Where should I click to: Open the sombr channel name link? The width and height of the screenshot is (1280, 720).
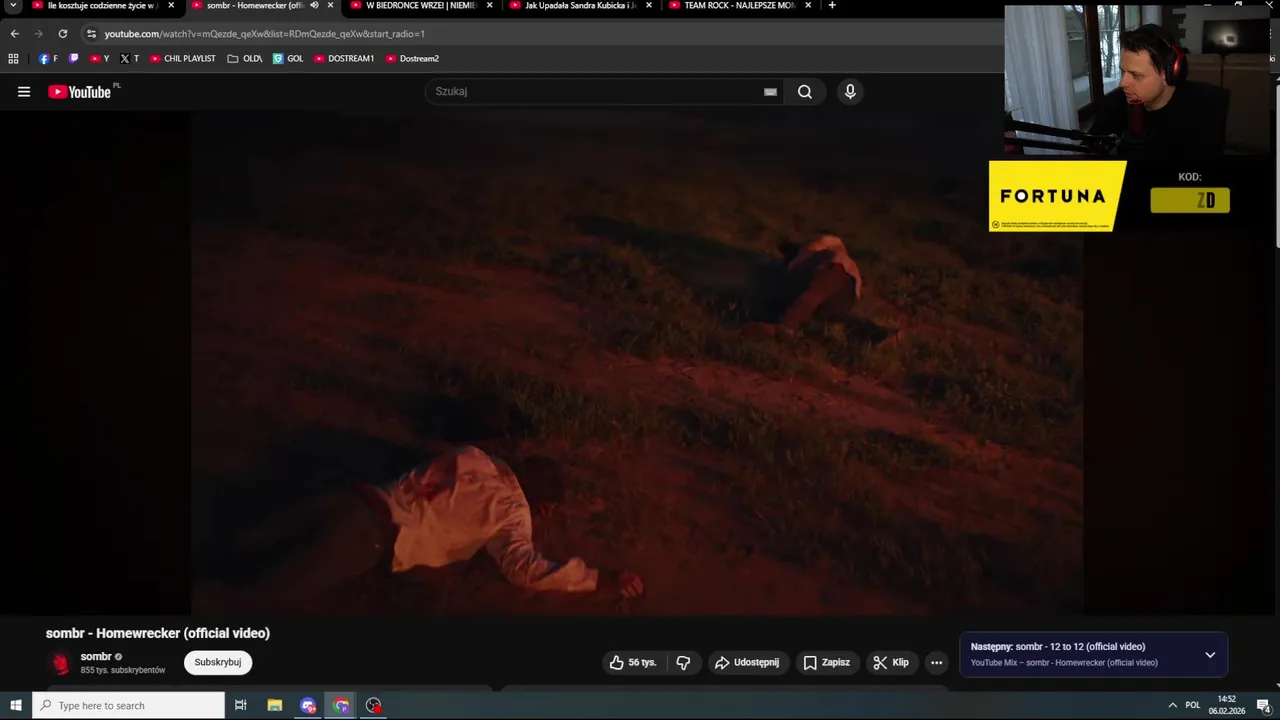96,657
